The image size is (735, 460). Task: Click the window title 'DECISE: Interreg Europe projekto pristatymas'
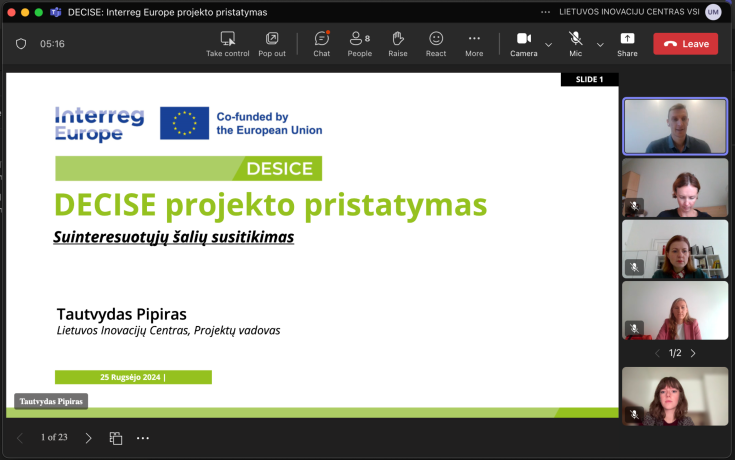(x=167, y=12)
